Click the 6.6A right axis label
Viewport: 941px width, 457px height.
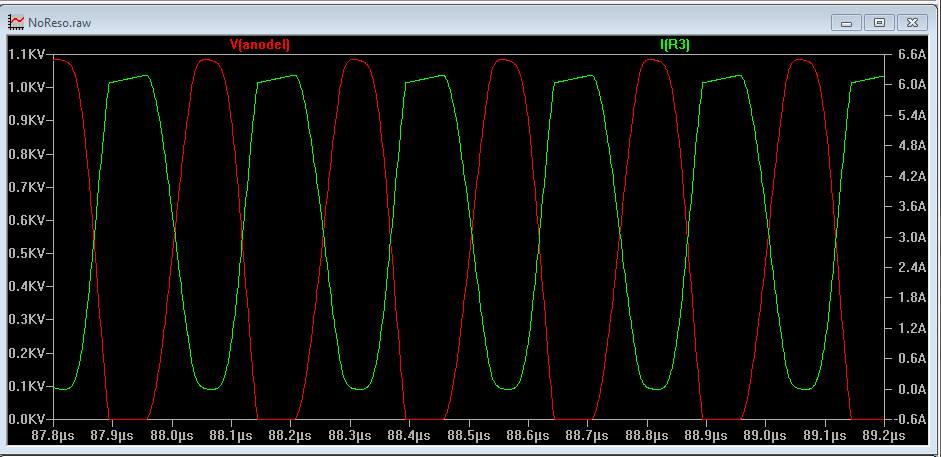911,55
